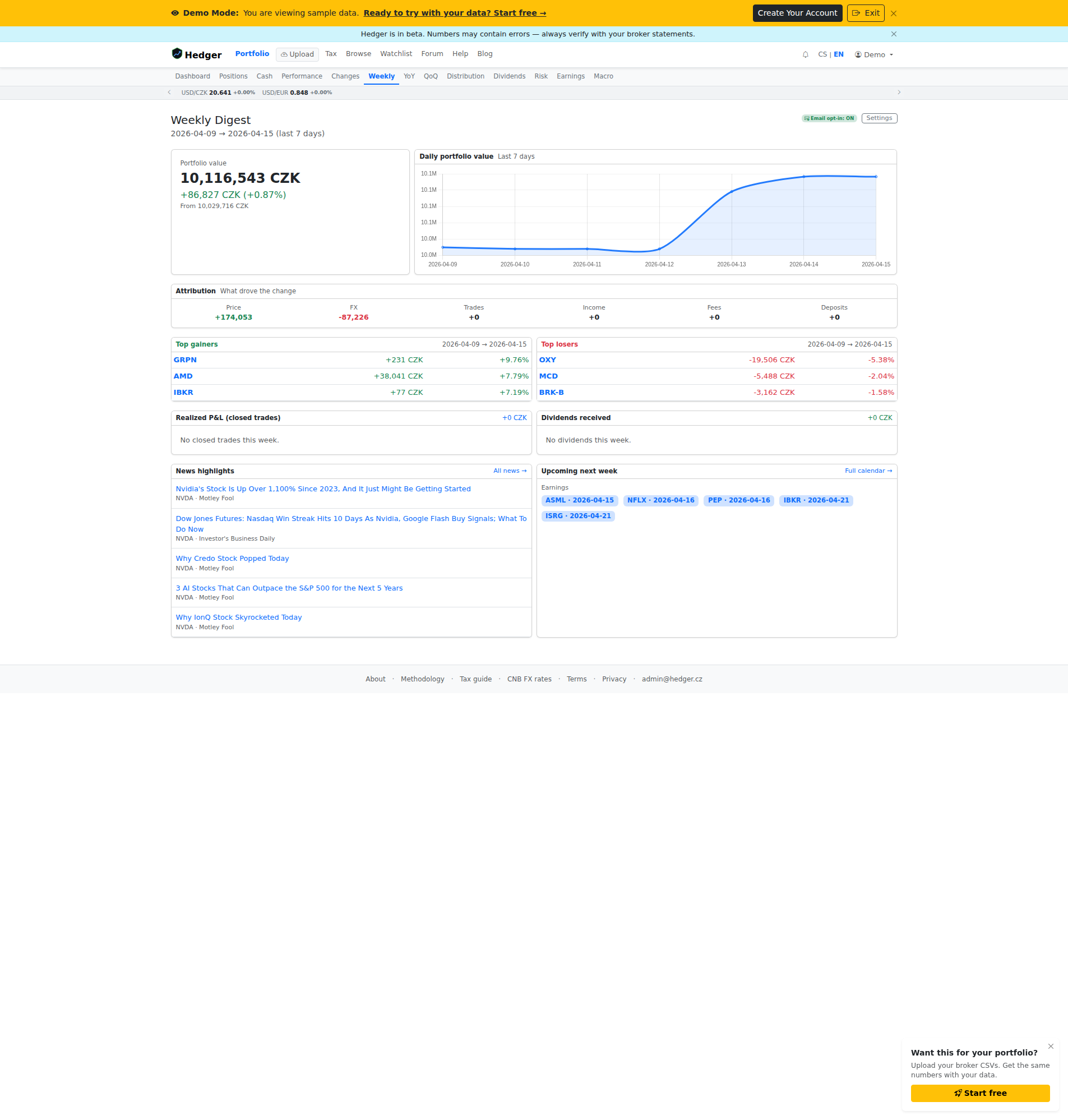Open the notifications bell icon

click(805, 54)
